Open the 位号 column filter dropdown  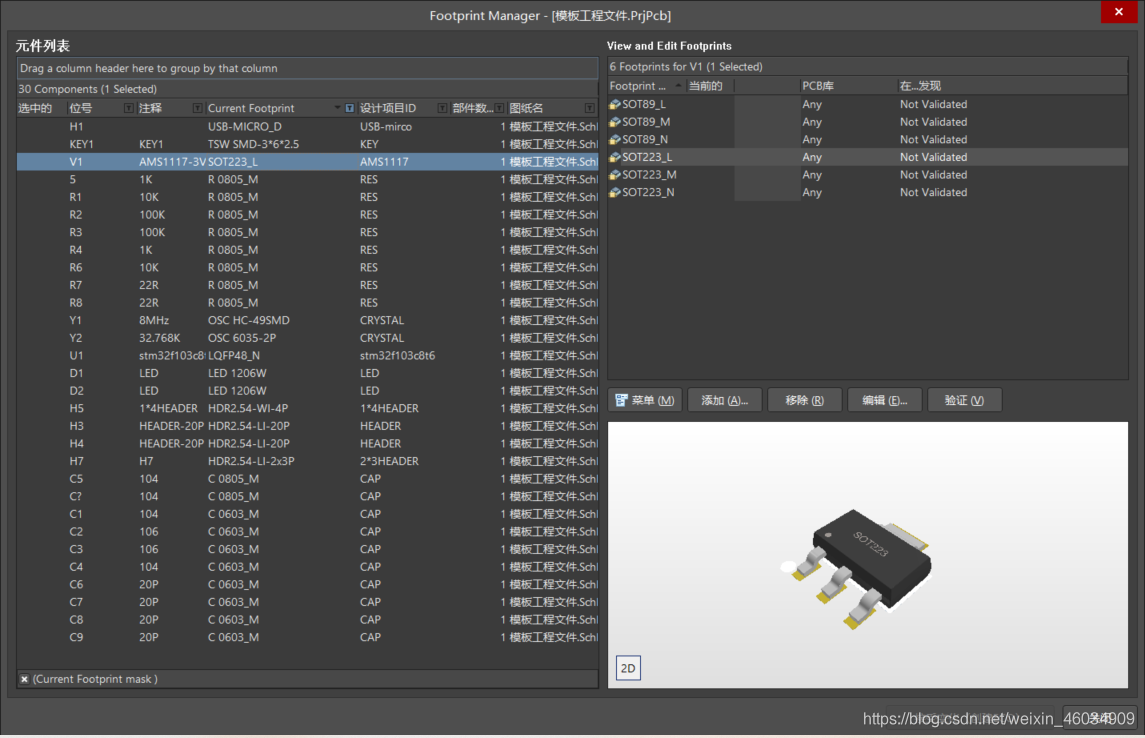128,108
